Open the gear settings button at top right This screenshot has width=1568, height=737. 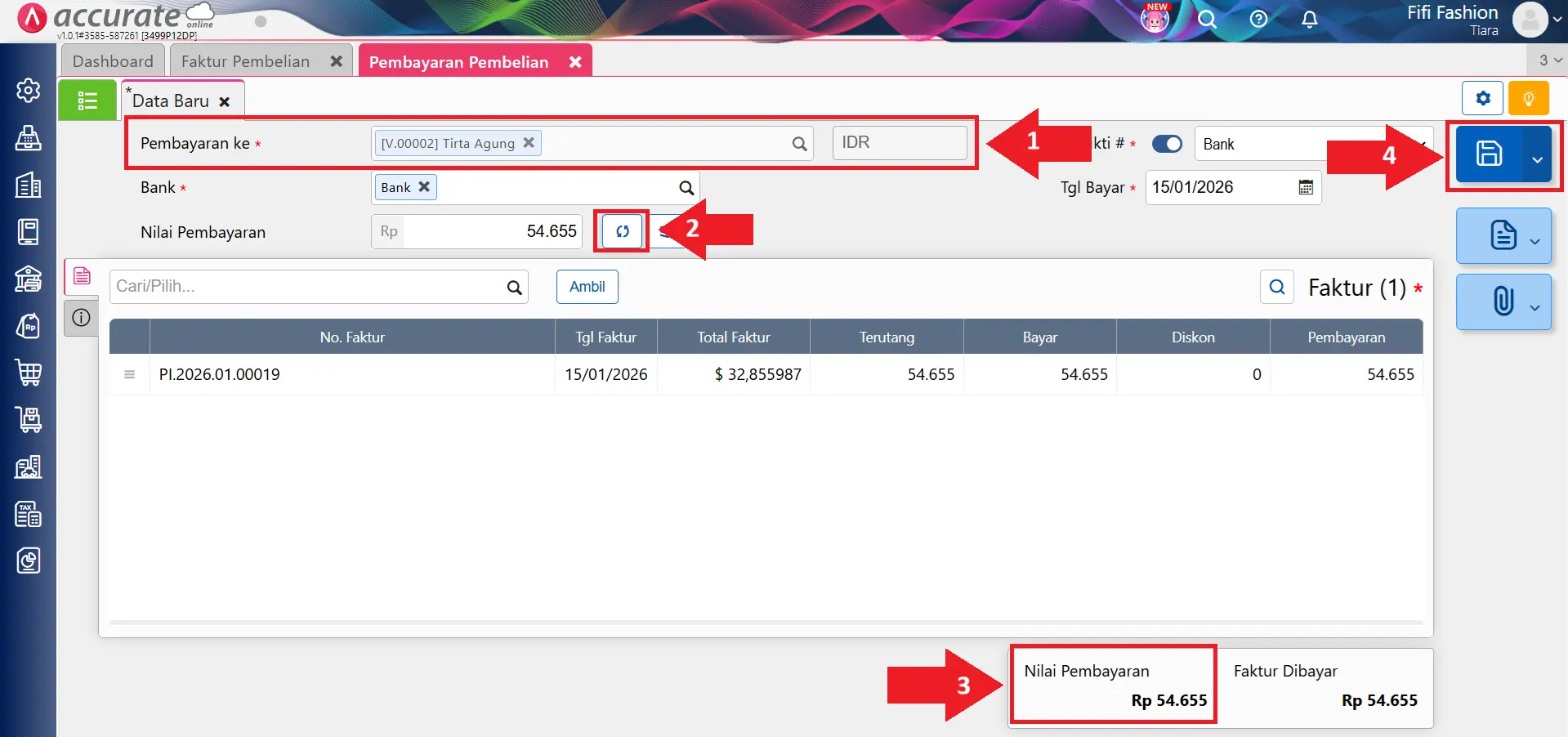1482,99
